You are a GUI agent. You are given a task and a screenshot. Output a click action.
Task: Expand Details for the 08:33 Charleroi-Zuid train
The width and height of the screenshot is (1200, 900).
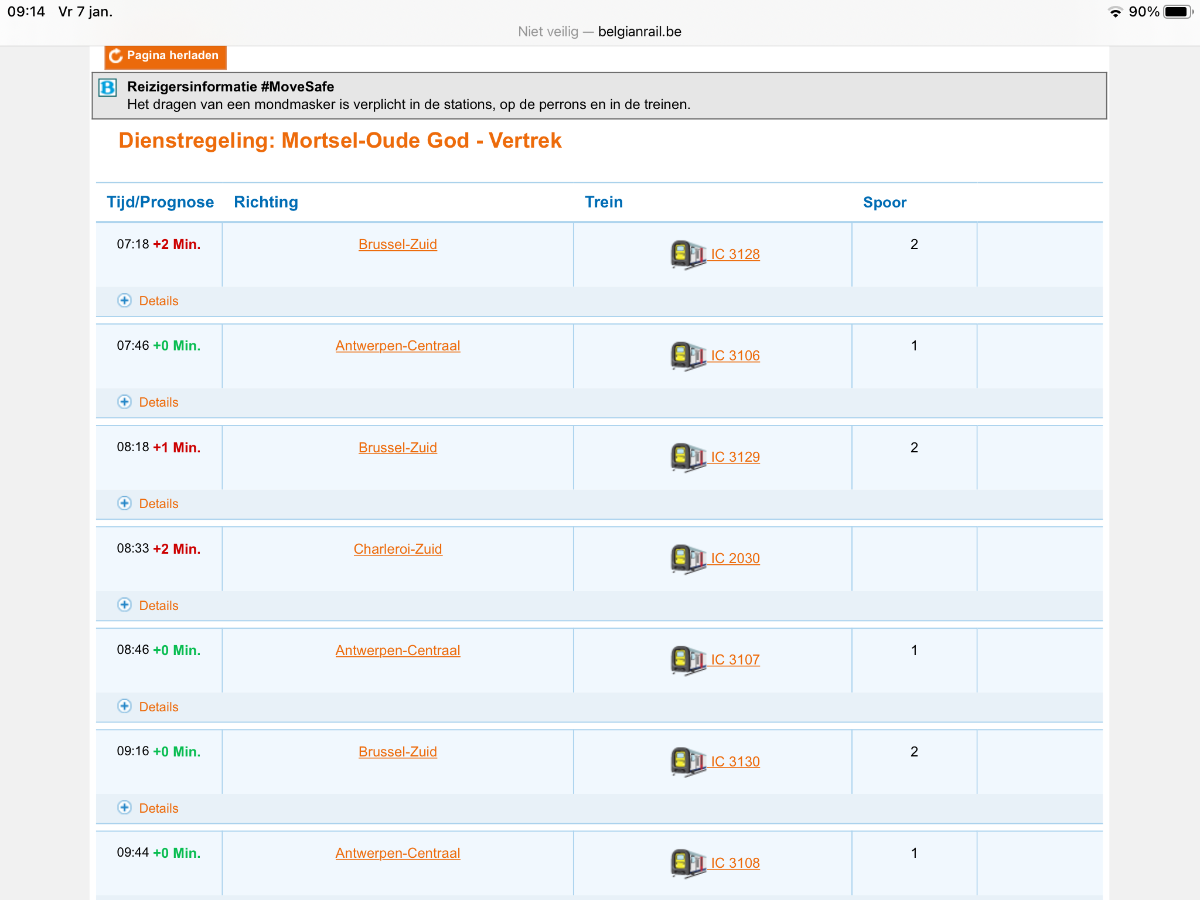[148, 605]
